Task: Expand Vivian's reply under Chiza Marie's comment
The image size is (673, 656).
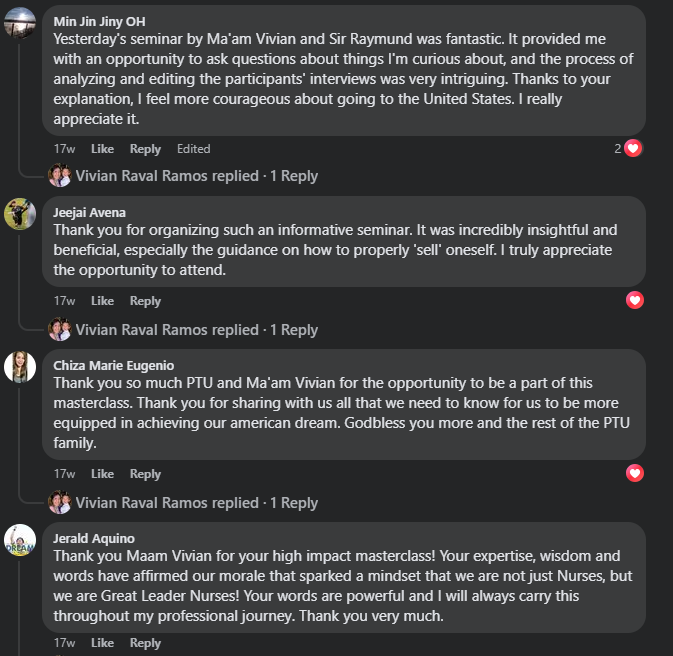Action: [x=196, y=503]
